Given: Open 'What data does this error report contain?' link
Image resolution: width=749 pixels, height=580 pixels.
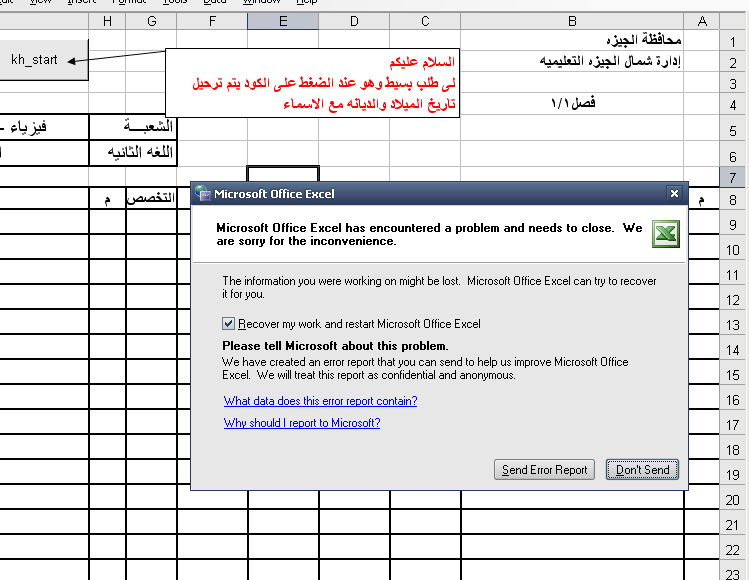Looking at the screenshot, I should (320, 401).
